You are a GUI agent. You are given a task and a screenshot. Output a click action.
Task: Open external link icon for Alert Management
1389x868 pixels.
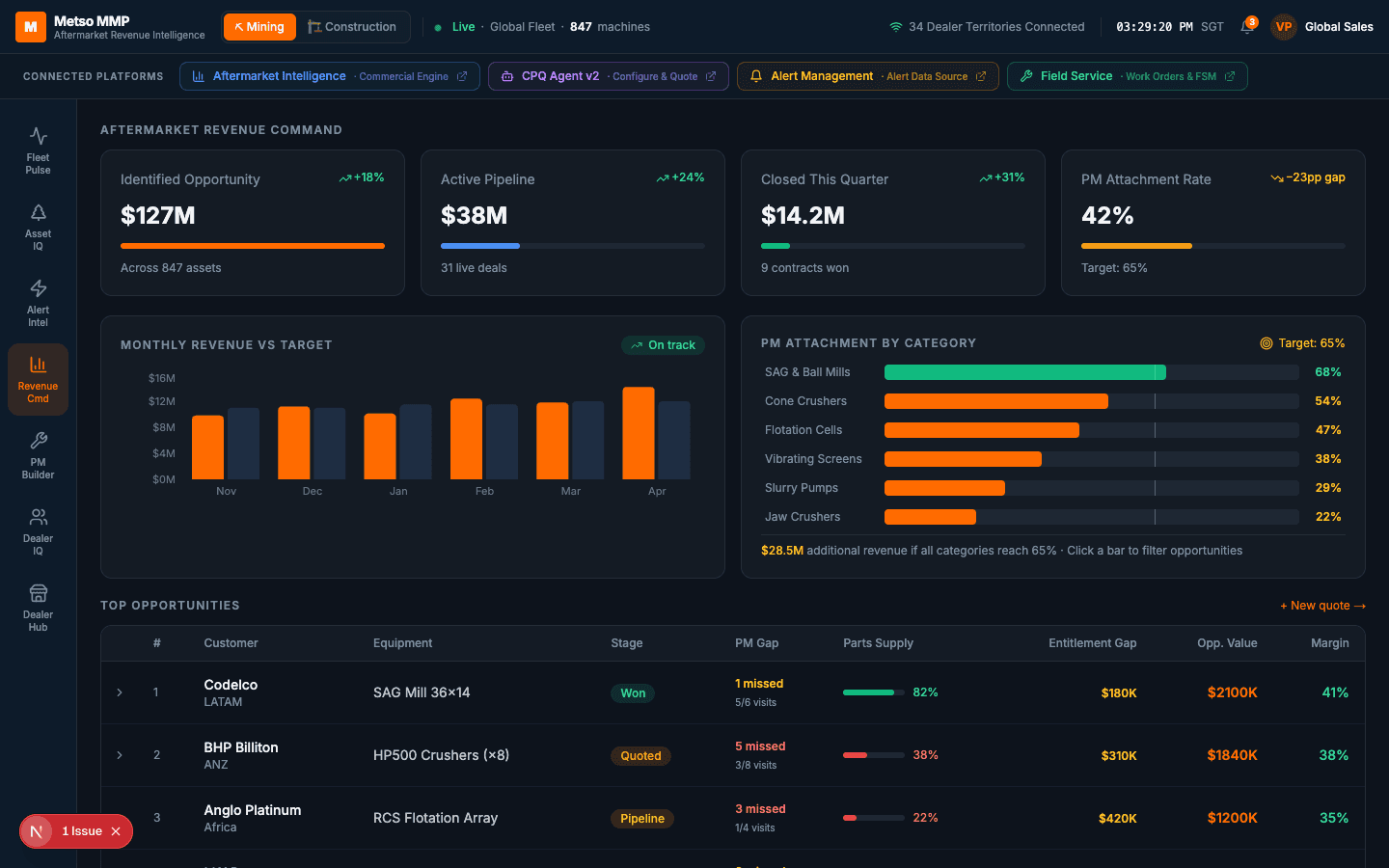(x=981, y=76)
